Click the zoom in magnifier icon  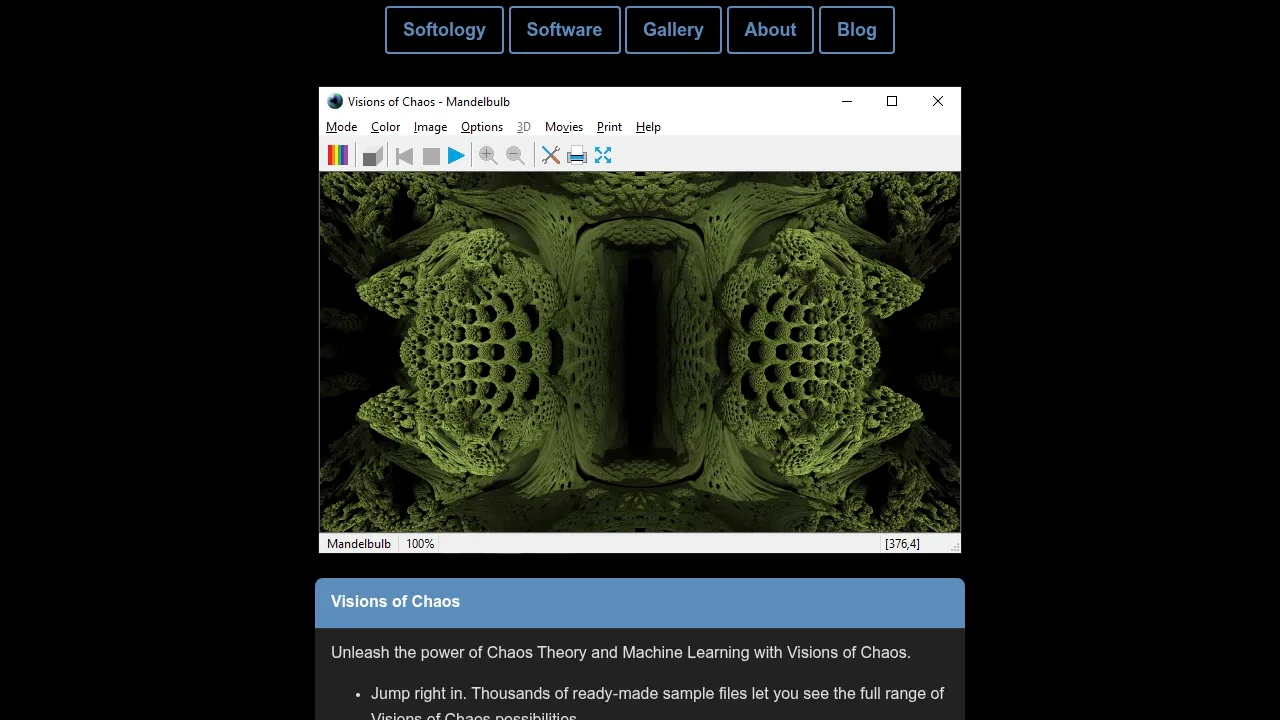click(488, 155)
